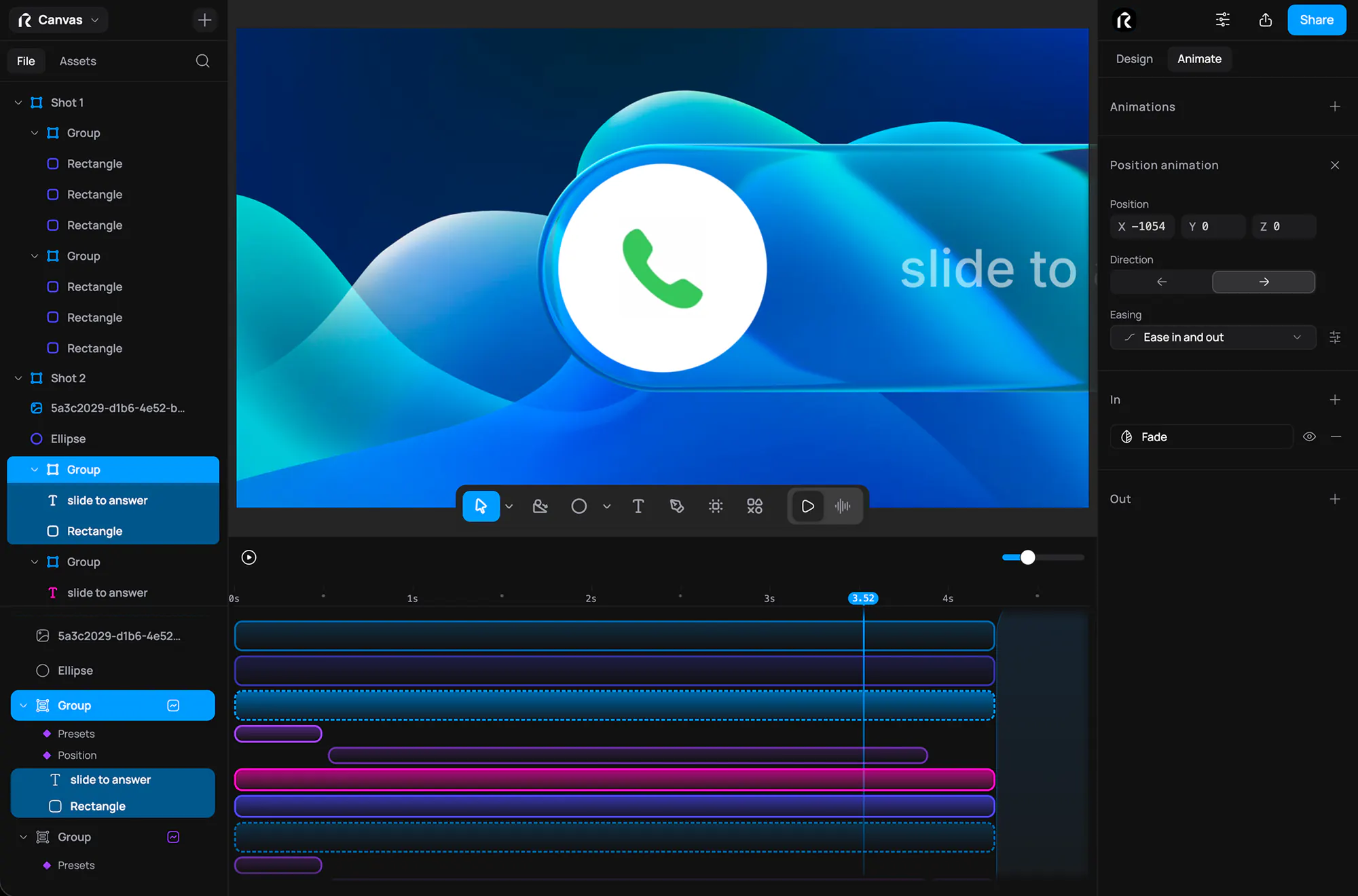The image size is (1358, 896).
Task: Adjust the timeline zoom slider
Action: click(1028, 557)
